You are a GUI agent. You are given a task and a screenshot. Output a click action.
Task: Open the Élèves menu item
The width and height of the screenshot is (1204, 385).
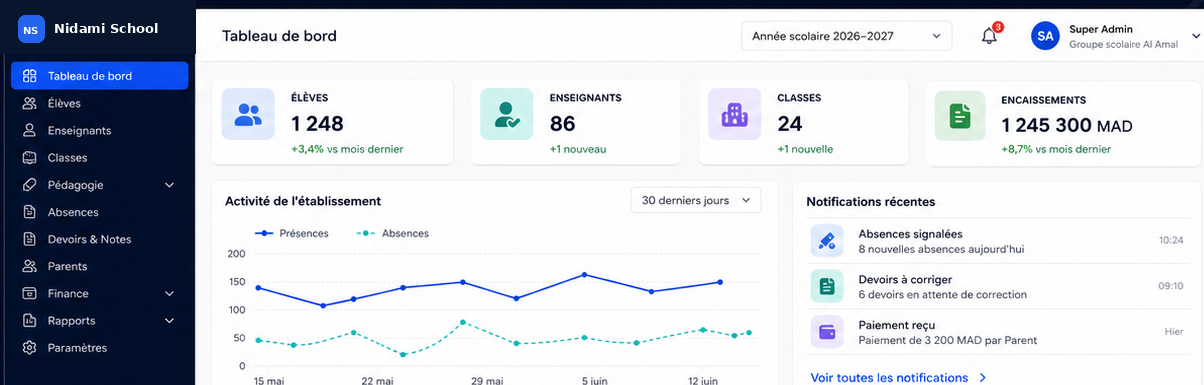[99, 103]
